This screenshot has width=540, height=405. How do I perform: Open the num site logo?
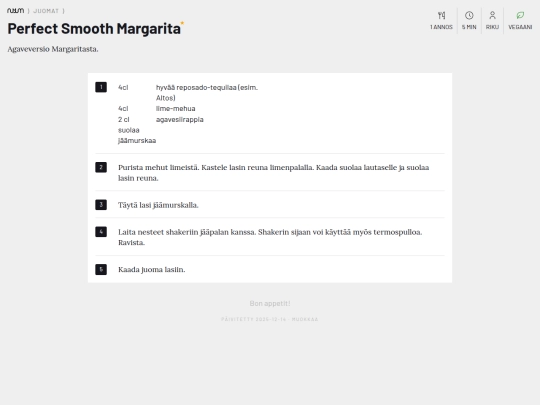click(x=15, y=11)
